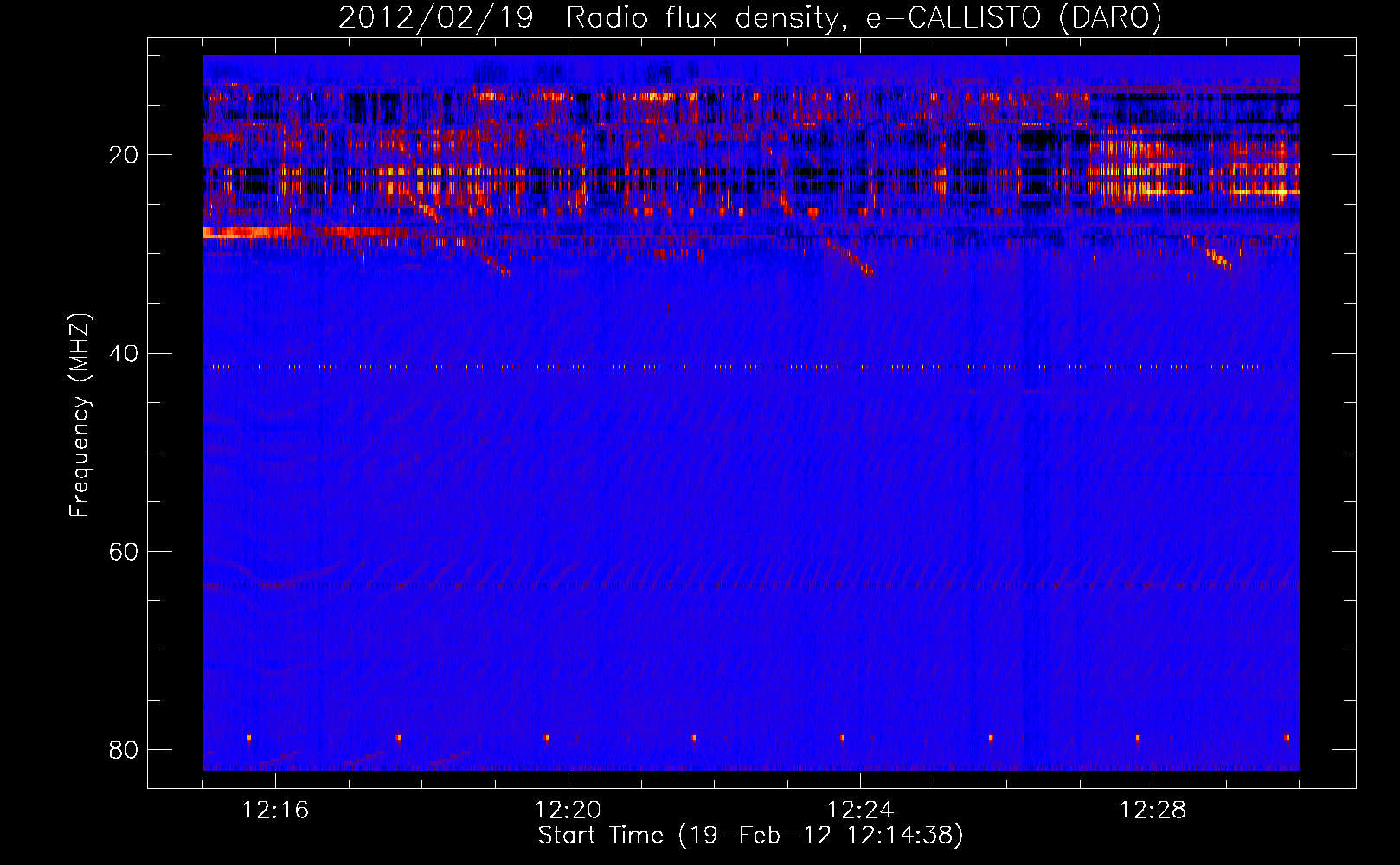Click the date '2012/02/19' in the title
The width and height of the screenshot is (1400, 865).
pos(435,18)
